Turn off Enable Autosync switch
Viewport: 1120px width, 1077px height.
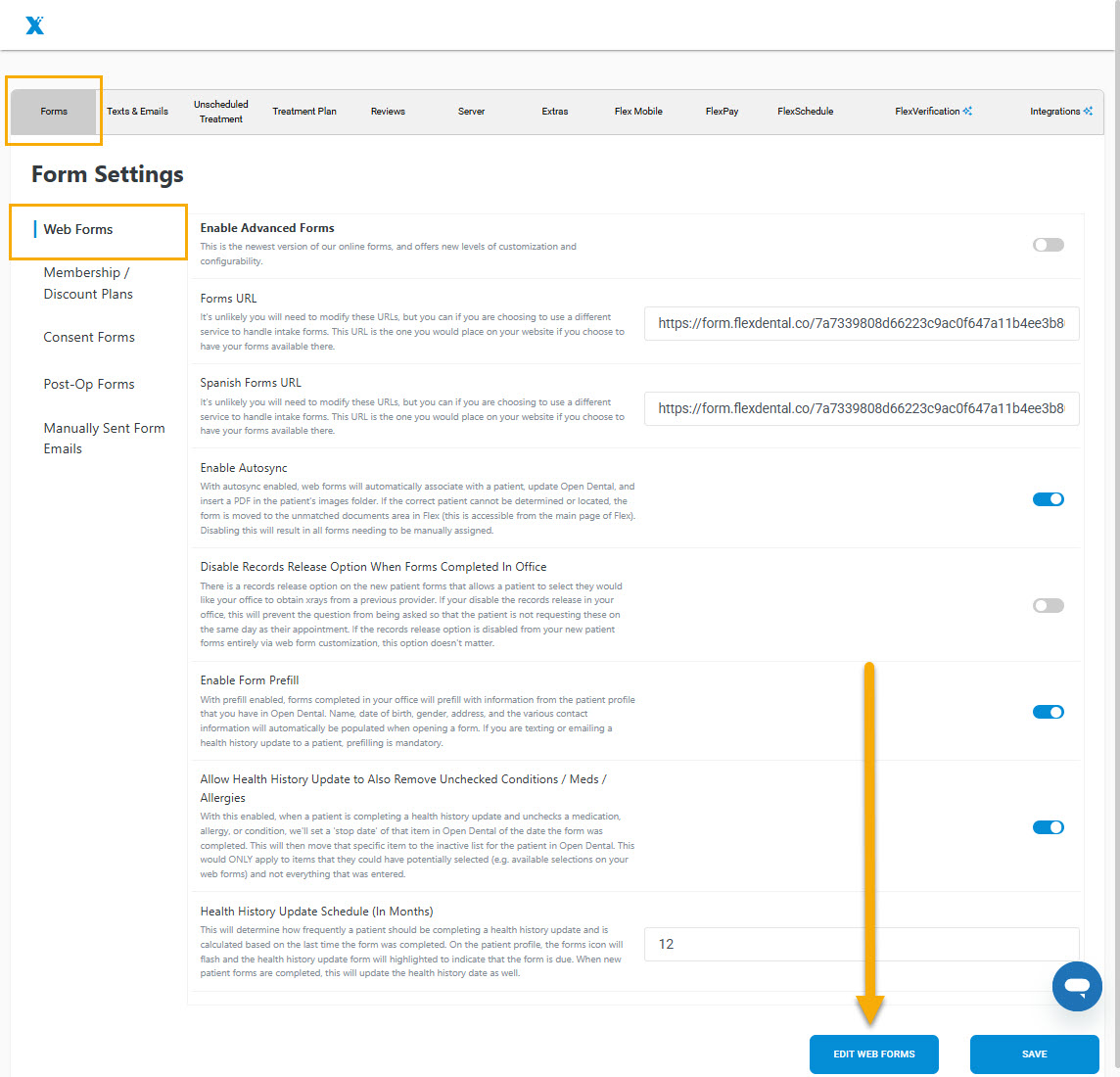pos(1048,499)
